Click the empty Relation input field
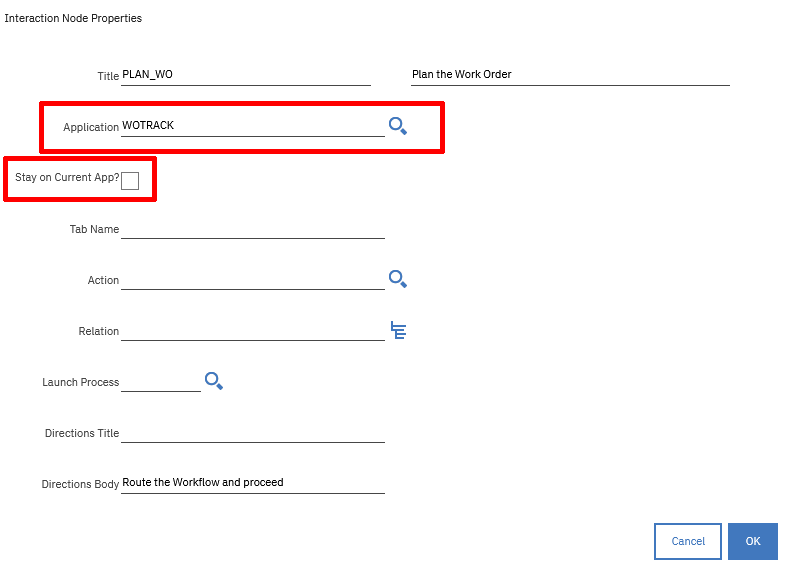 tap(253, 331)
